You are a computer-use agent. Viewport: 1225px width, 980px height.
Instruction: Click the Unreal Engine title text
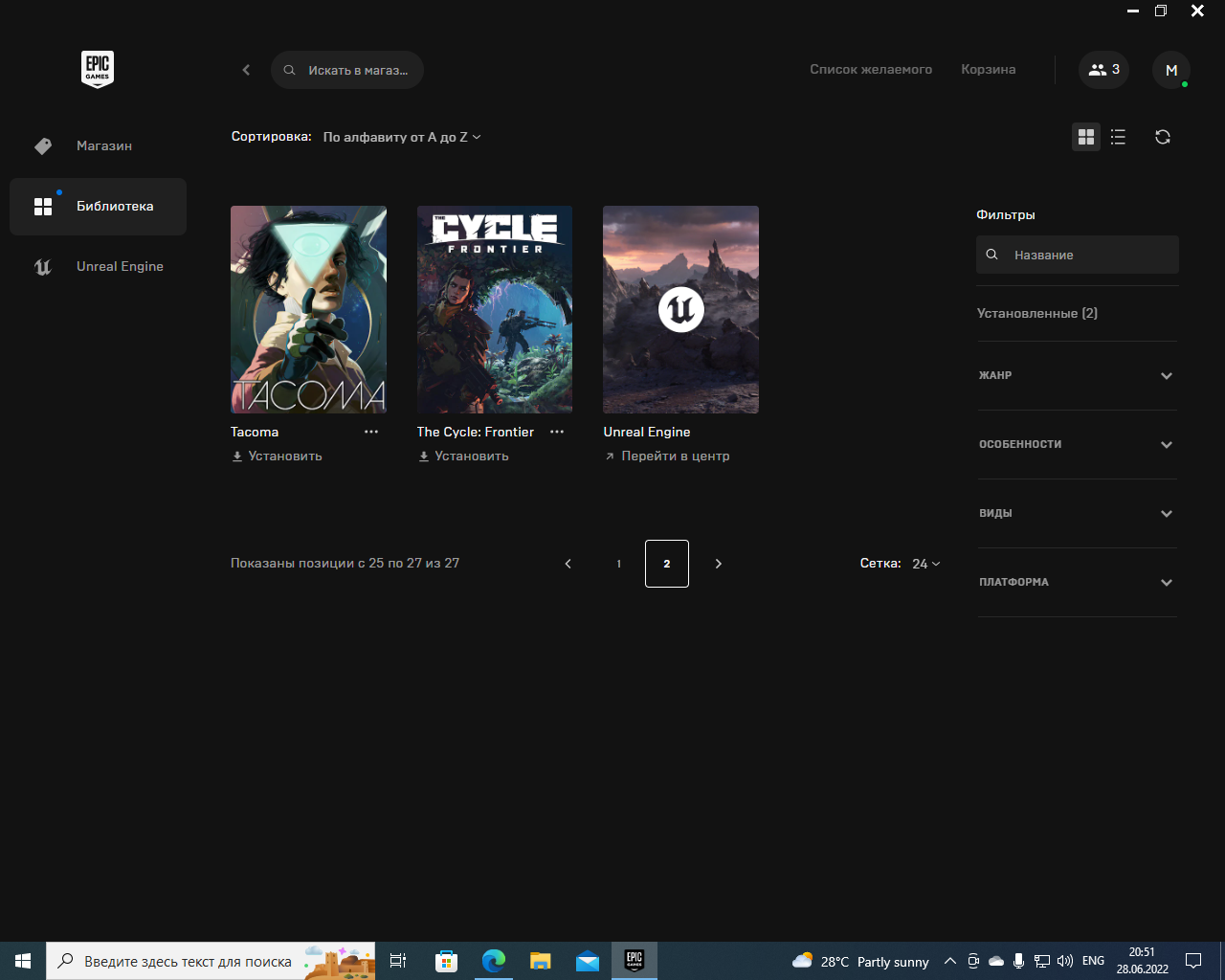pyautogui.click(x=647, y=433)
